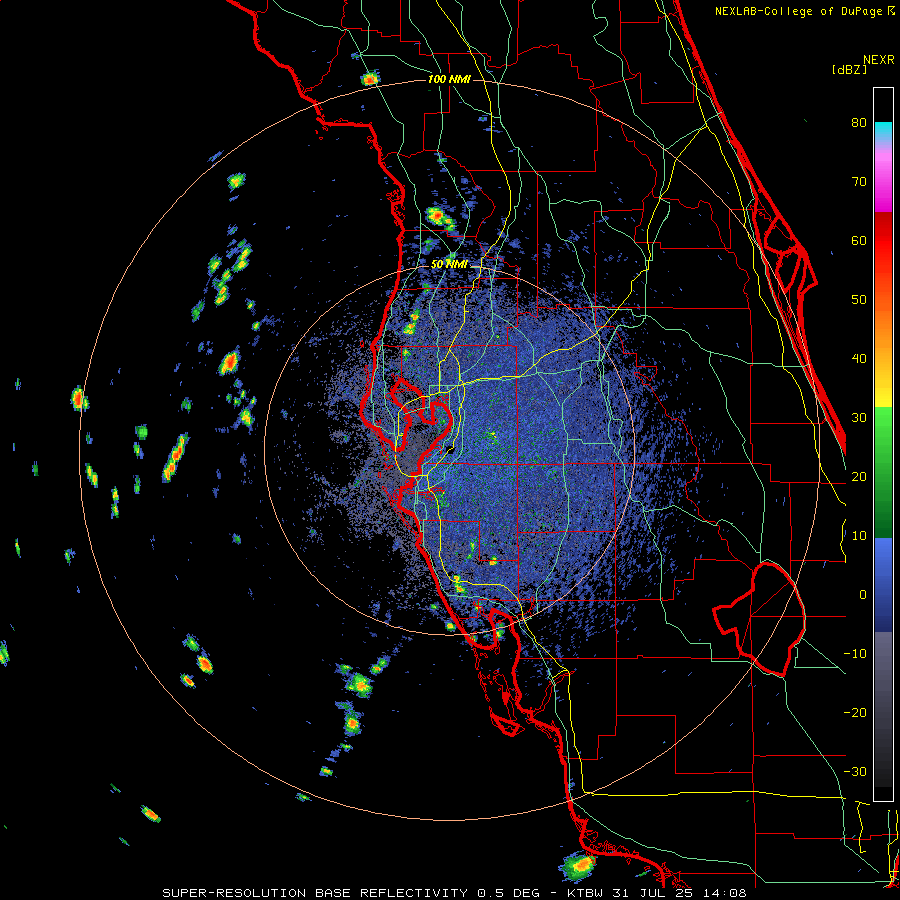The width and height of the screenshot is (900, 900).
Task: Click the 30 value on the dBZ scale
Action: tap(859, 417)
